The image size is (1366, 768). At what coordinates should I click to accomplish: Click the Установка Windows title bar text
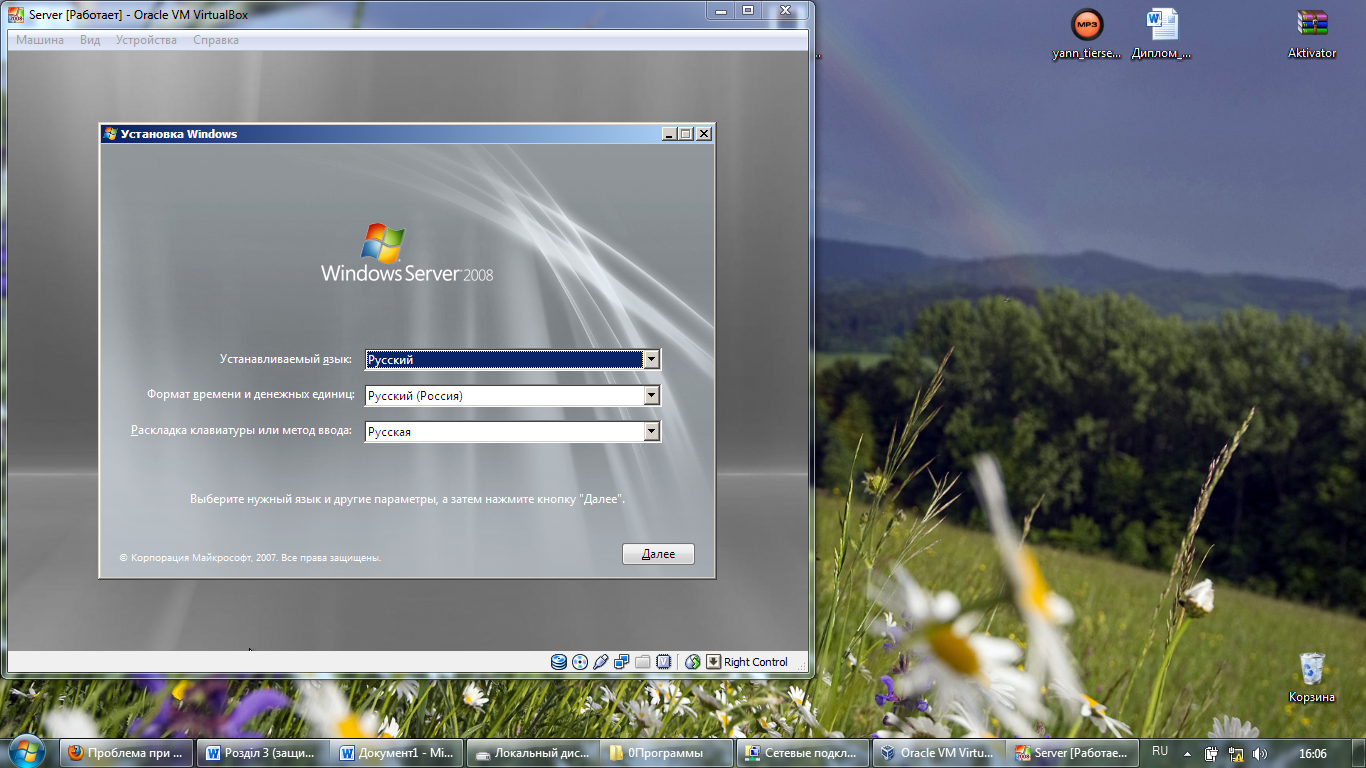coord(179,134)
